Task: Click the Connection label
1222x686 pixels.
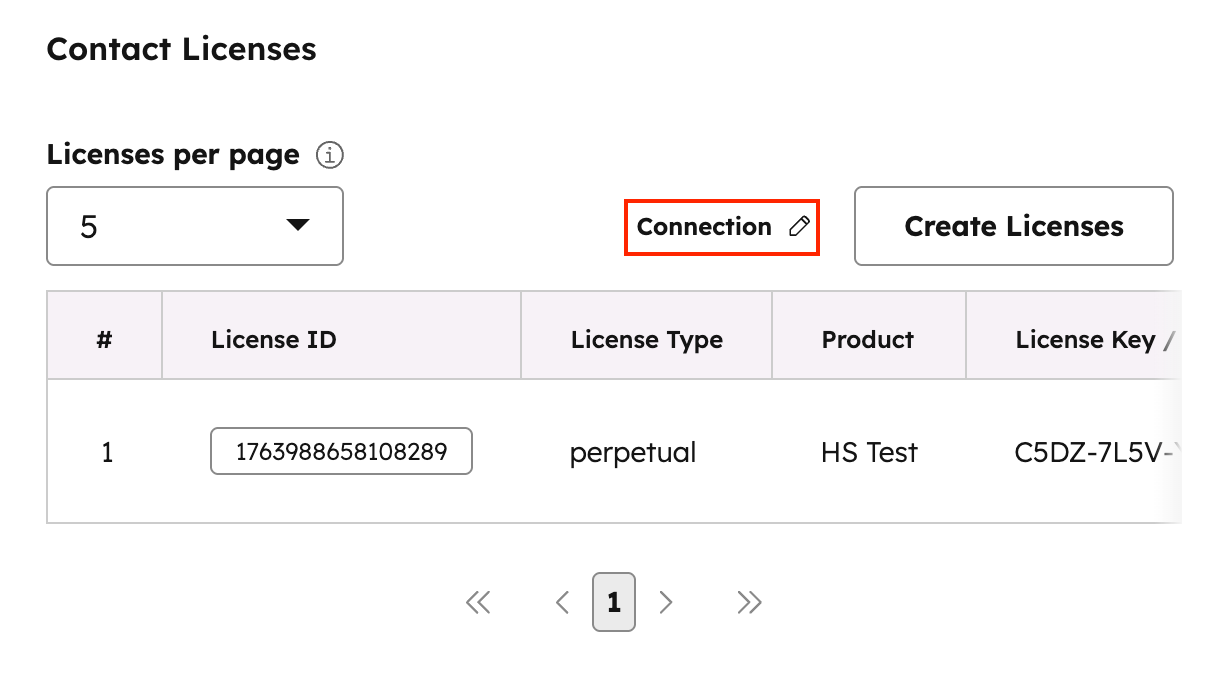Action: click(x=704, y=227)
